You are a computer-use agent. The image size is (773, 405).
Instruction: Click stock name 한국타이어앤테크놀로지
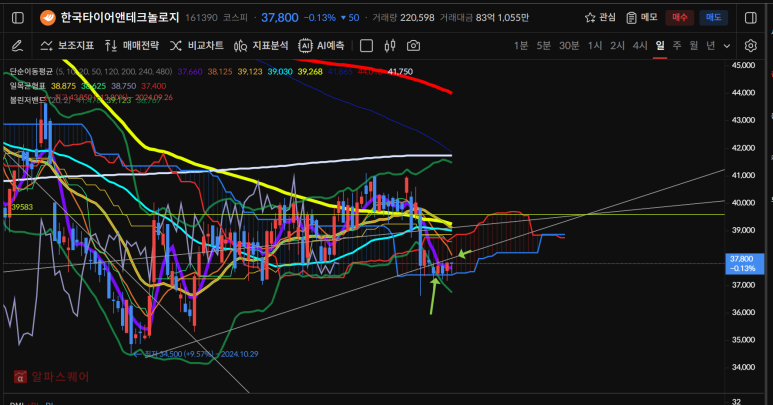120,18
